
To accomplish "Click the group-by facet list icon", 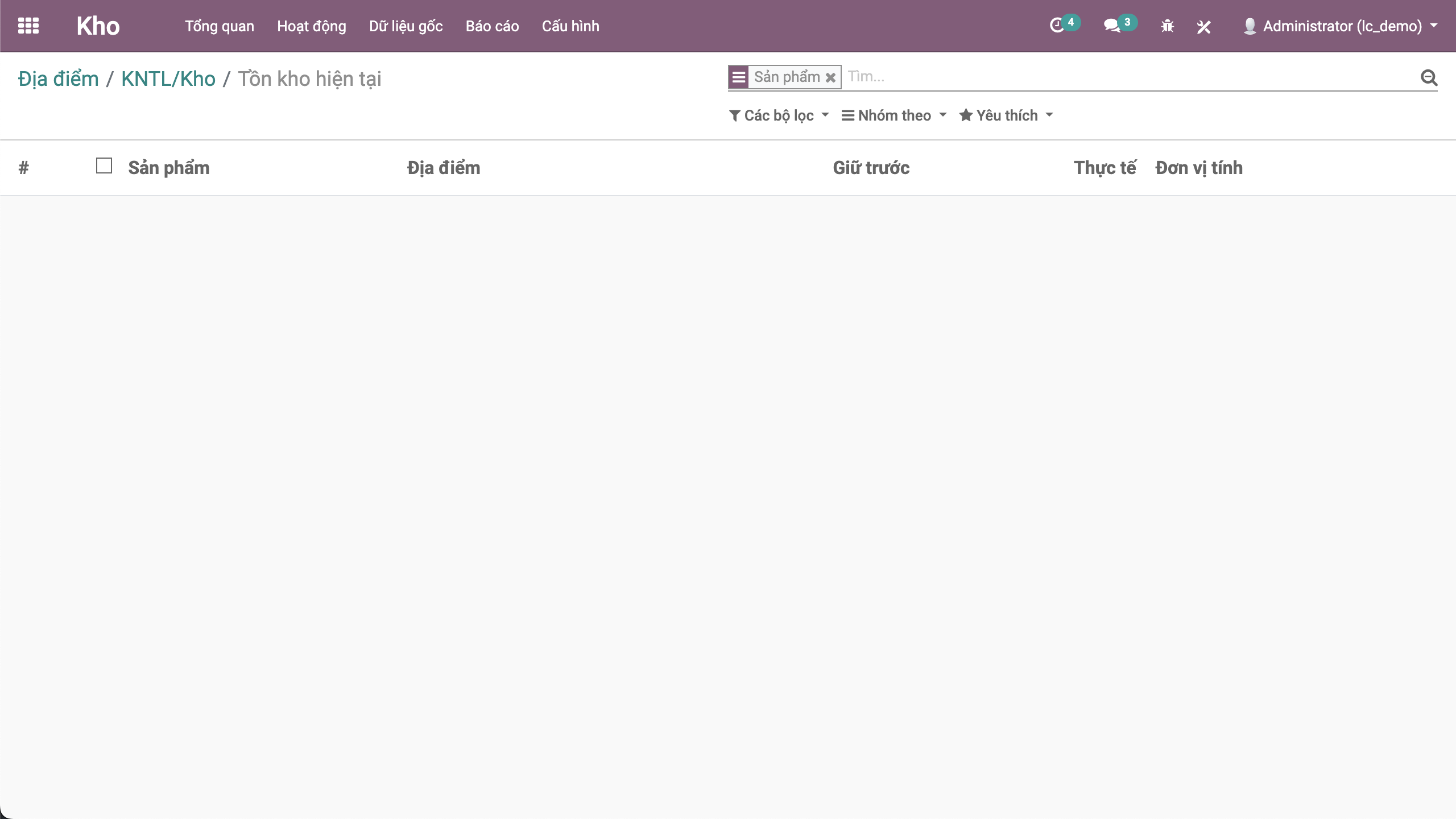I will pyautogui.click(x=739, y=77).
